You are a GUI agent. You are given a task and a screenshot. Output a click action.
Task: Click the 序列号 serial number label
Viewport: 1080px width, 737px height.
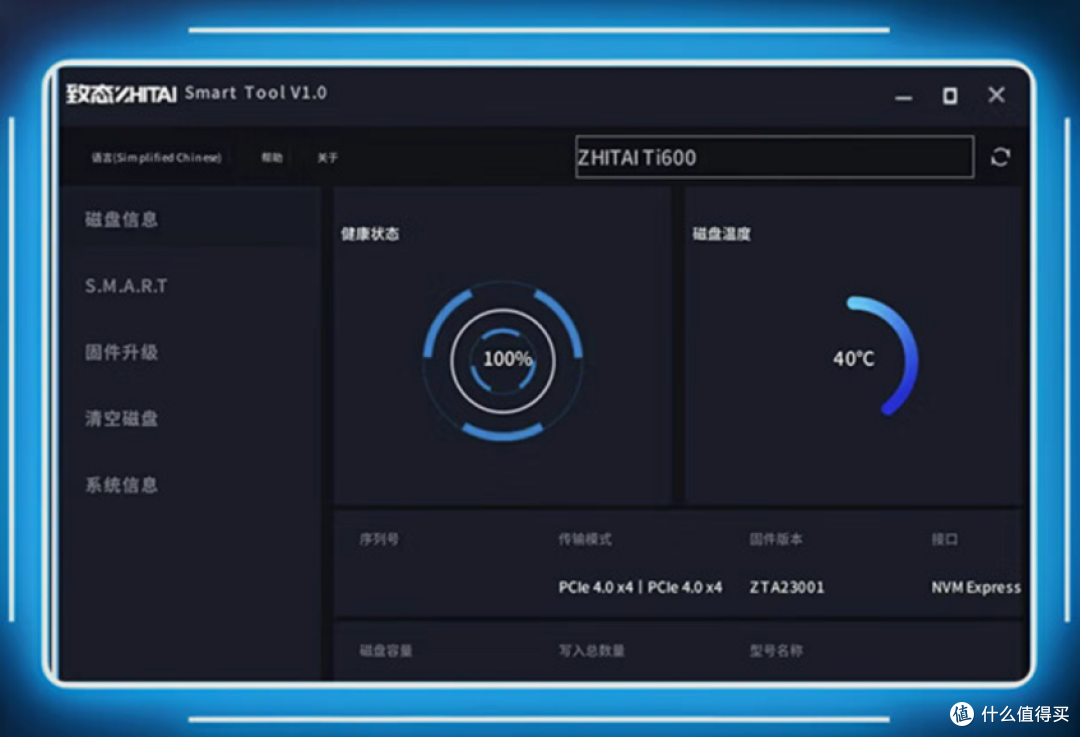(x=379, y=539)
